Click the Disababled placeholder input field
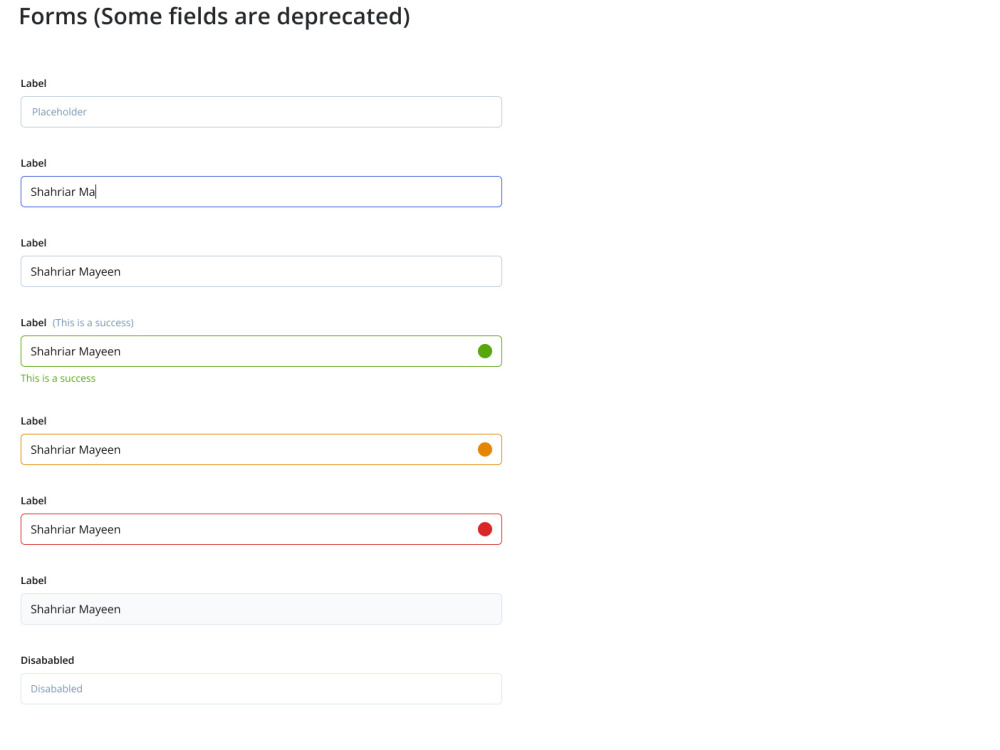The width and height of the screenshot is (1000, 750). [x=261, y=689]
